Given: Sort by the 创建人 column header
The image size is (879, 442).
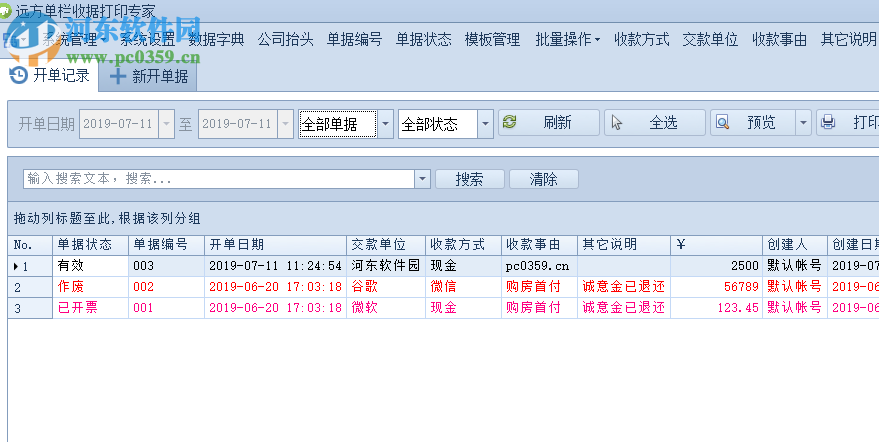Looking at the screenshot, I should [x=795, y=245].
